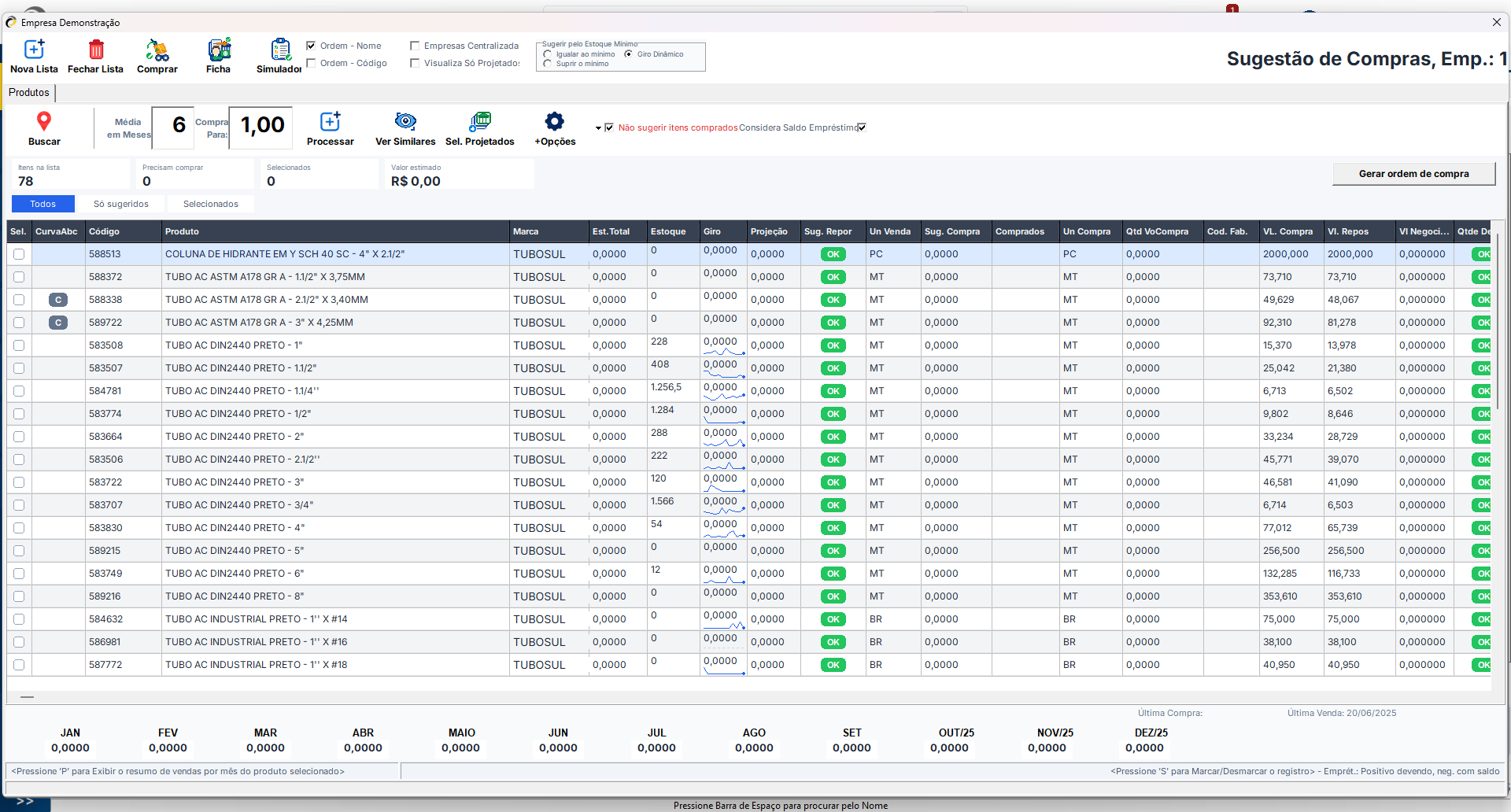Click the C curve badge for code 588338
The height and width of the screenshot is (812, 1511).
pyautogui.click(x=58, y=300)
